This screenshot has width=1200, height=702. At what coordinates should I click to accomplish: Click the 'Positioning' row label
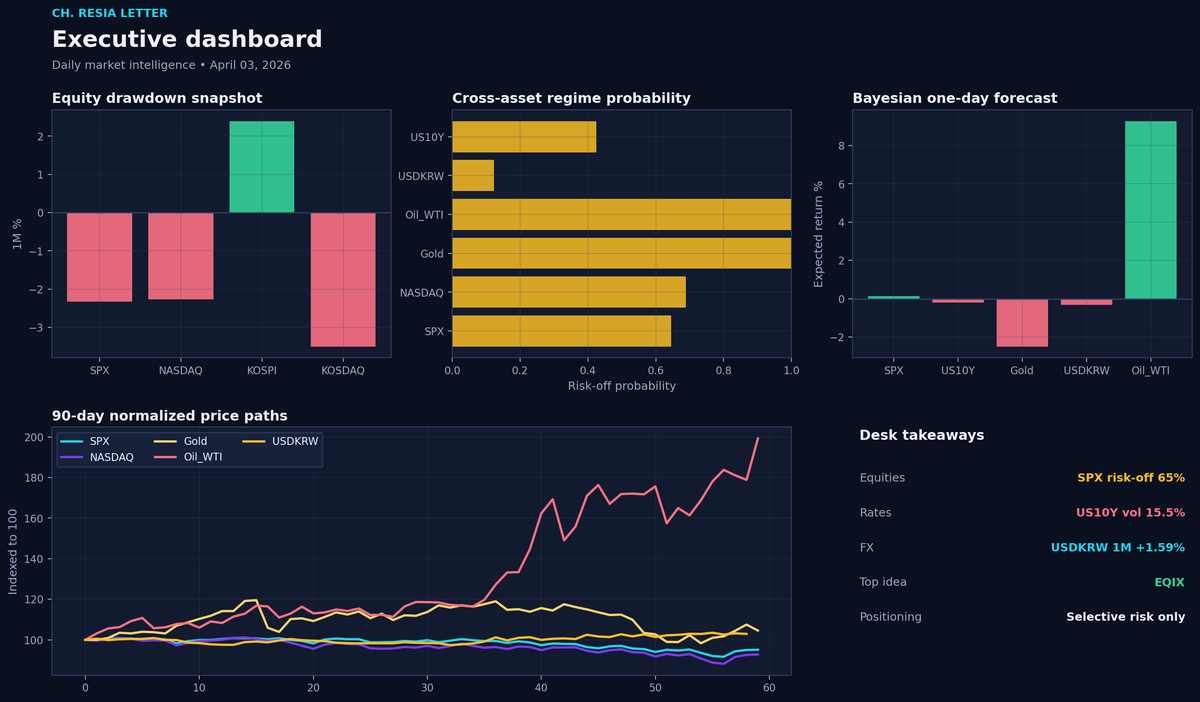coord(891,617)
